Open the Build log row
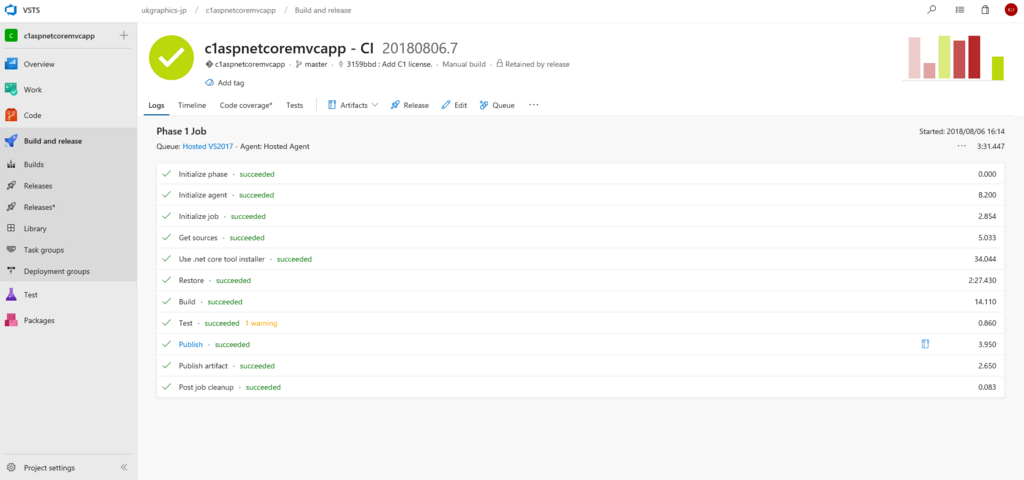The image size is (1024, 480). [580, 302]
